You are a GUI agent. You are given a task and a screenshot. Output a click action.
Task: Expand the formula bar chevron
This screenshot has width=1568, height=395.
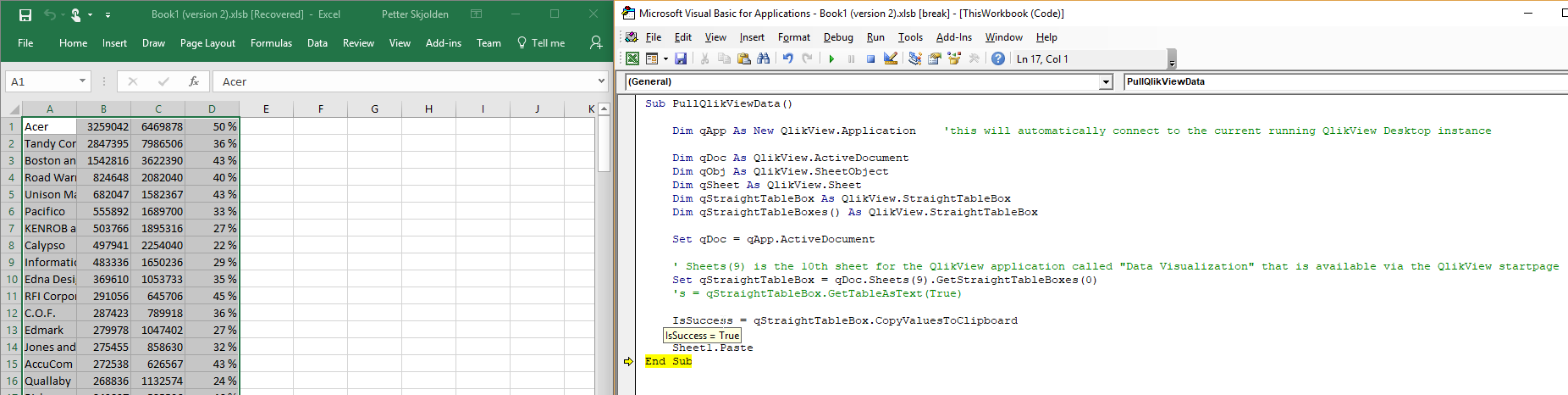coord(602,81)
